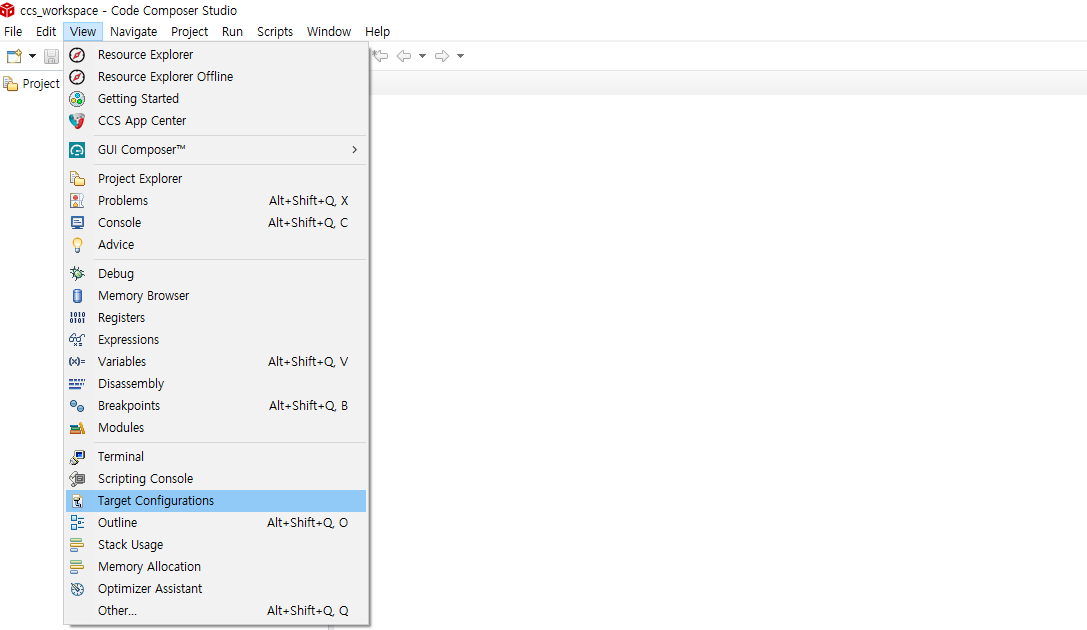Click the GUI Composer icon

(77, 150)
